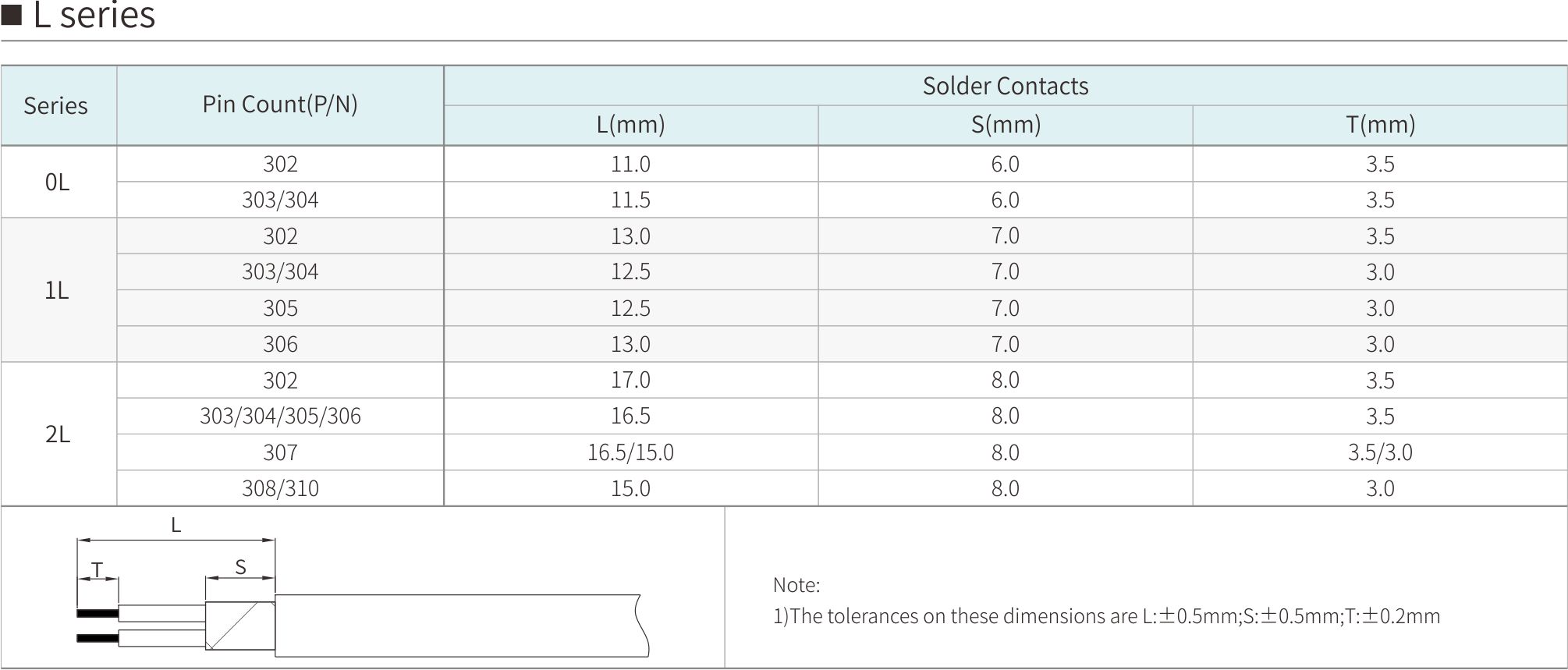The image size is (1568, 670).
Task: Select the 1L series cell
Action: 58,290
